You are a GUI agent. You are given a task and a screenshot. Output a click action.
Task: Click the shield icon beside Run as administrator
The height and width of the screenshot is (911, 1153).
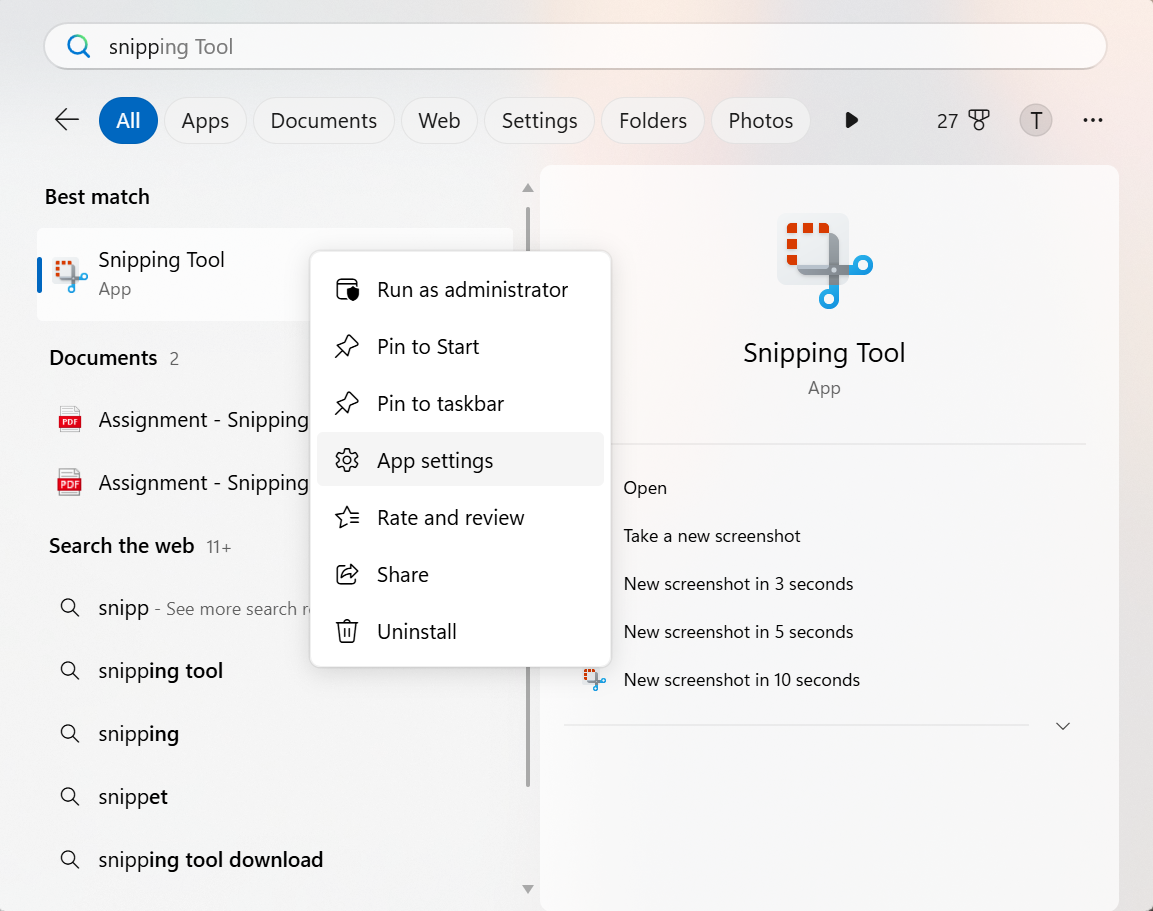[347, 290]
